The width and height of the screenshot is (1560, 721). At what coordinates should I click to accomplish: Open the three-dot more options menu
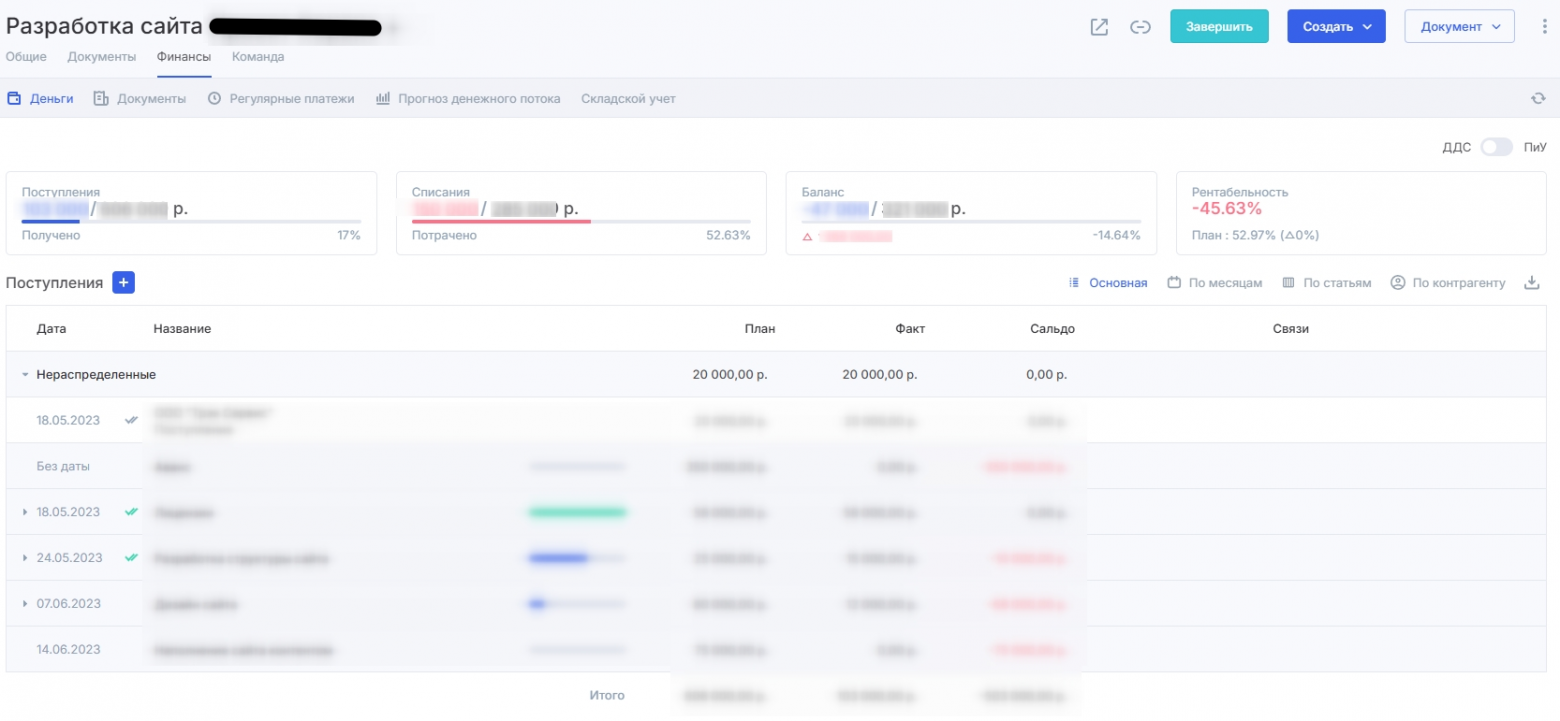[x=1545, y=27]
